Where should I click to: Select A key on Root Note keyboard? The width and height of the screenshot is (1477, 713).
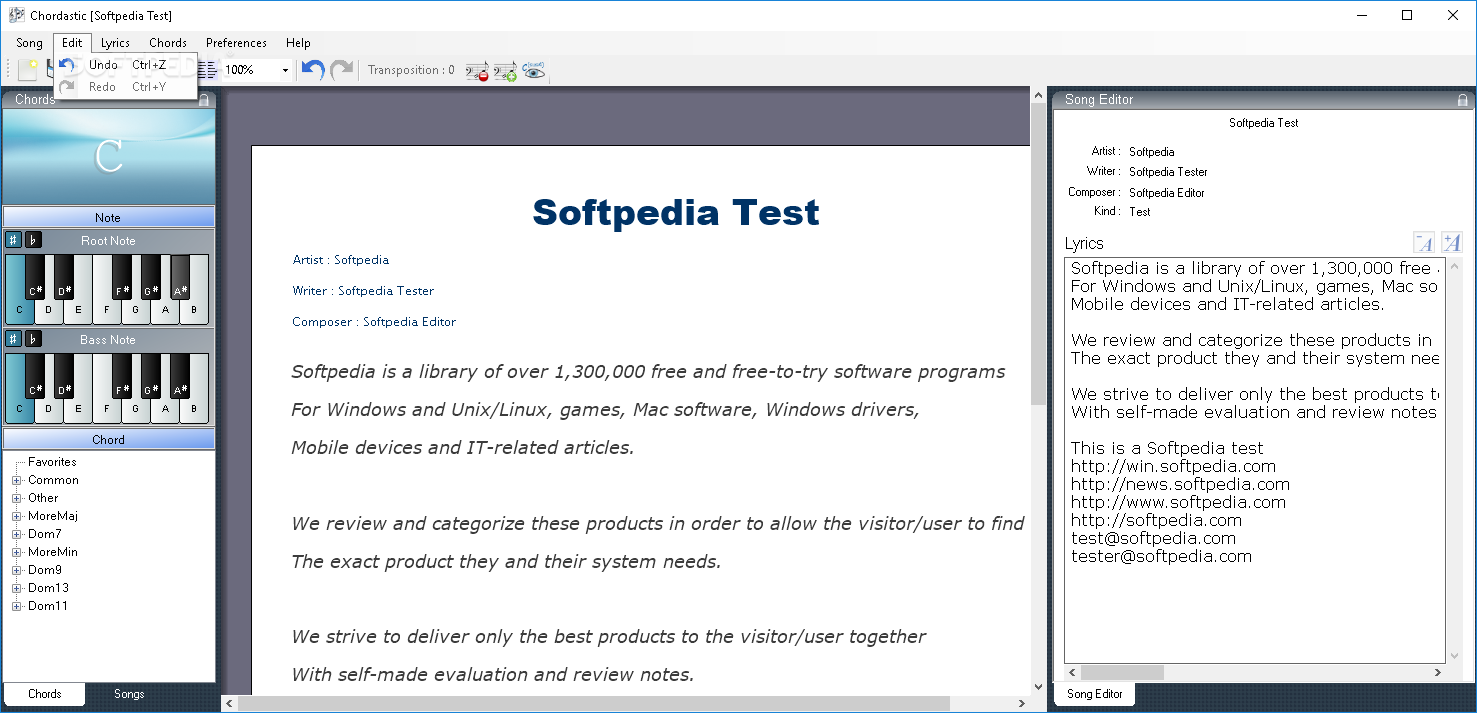(165, 311)
